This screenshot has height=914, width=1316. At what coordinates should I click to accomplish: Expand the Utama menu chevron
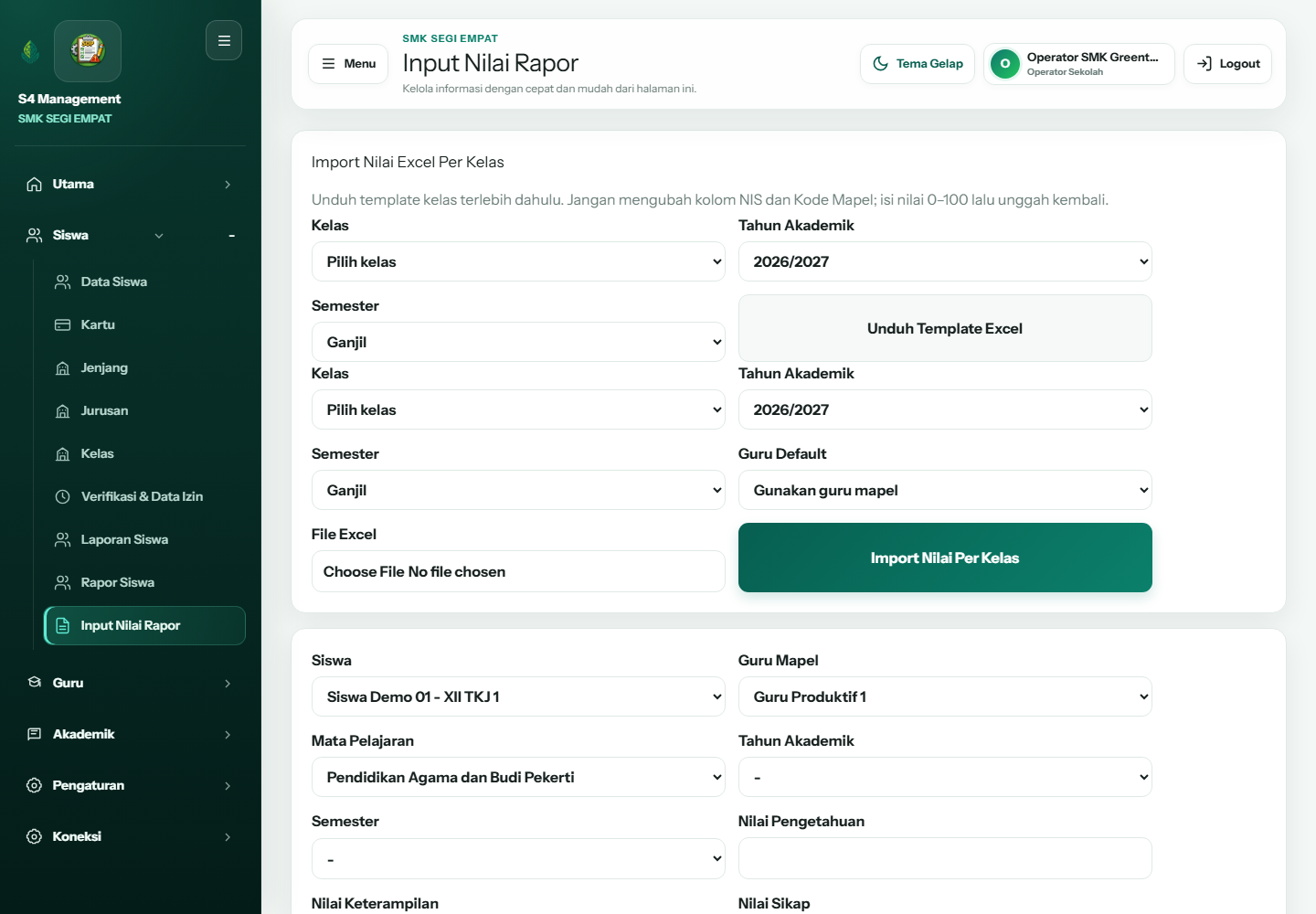click(x=228, y=185)
